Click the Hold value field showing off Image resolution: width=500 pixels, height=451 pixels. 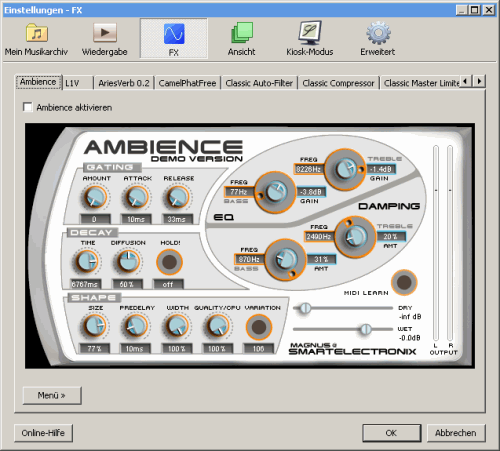point(168,284)
